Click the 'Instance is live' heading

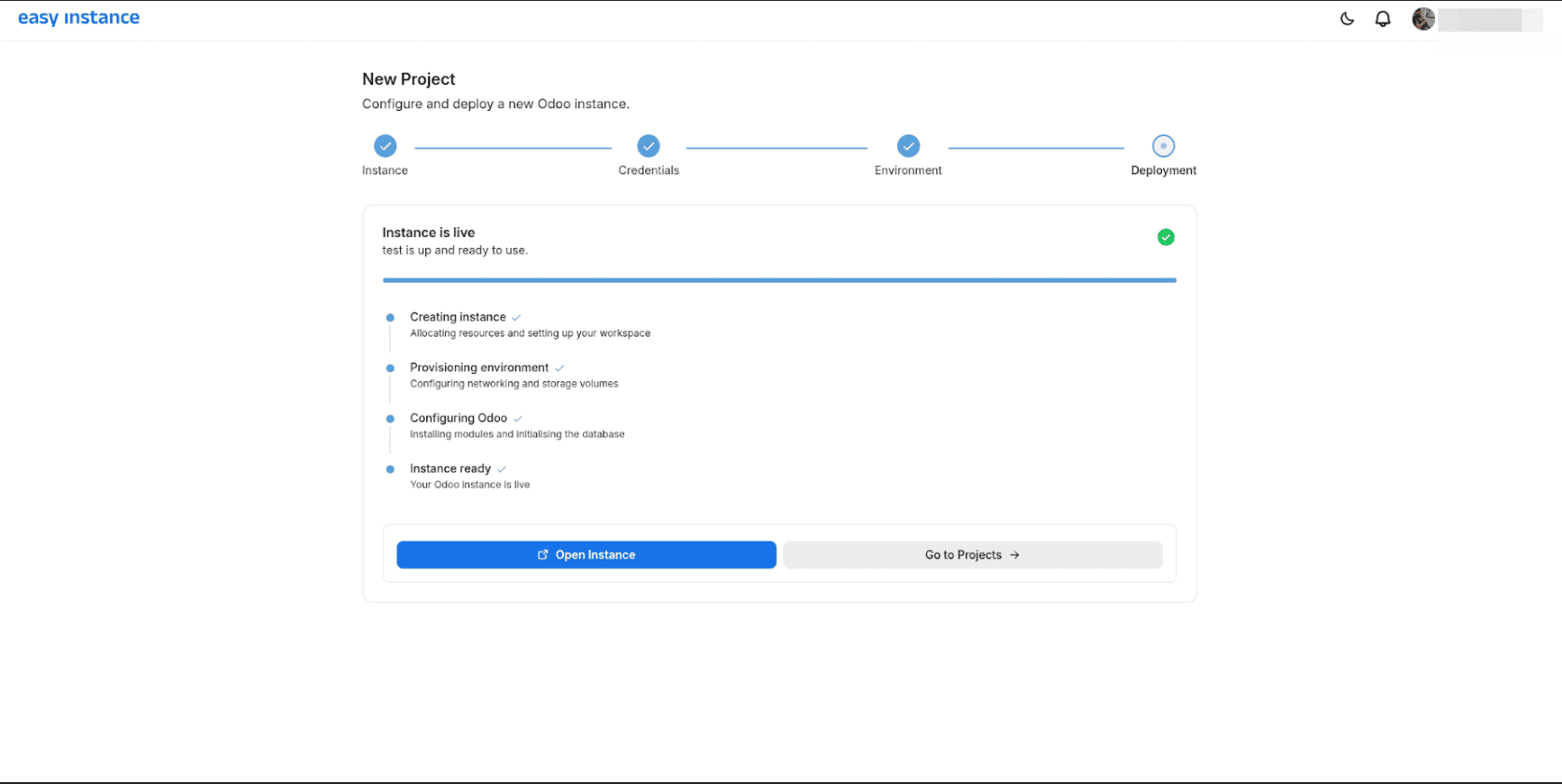(428, 232)
